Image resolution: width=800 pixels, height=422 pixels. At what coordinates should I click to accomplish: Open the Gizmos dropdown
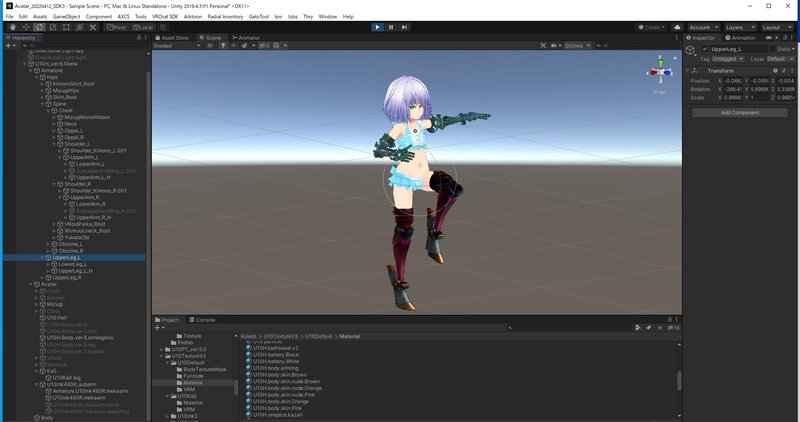coord(578,45)
